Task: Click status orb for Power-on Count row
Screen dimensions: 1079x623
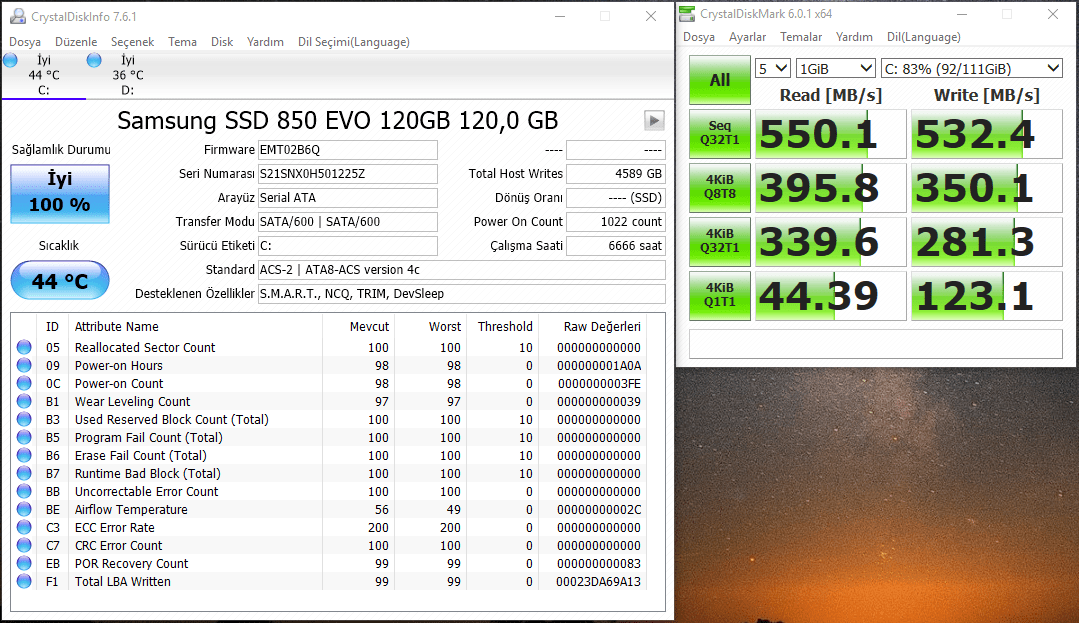Action: [x=24, y=383]
